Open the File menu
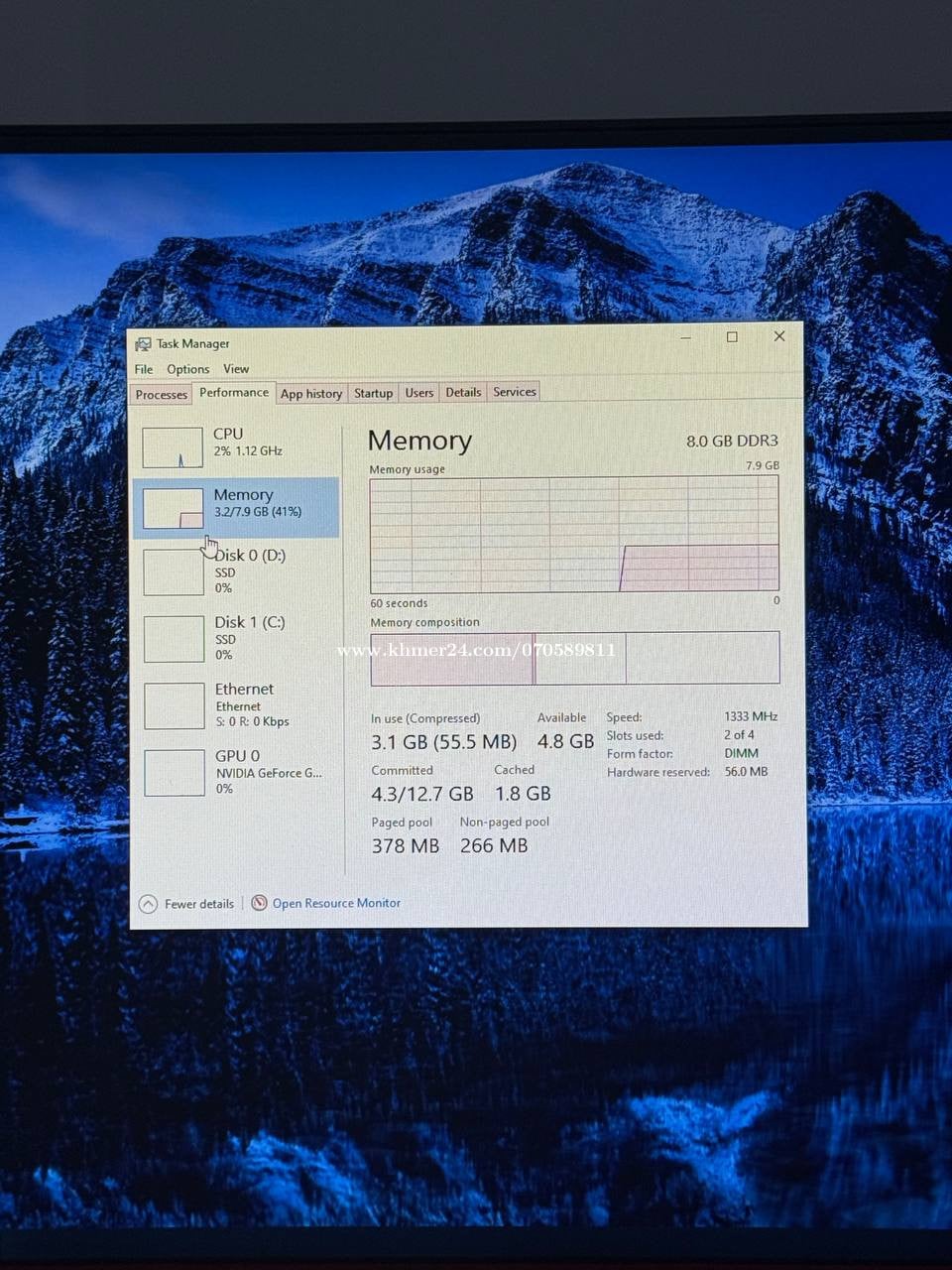Image resolution: width=952 pixels, height=1270 pixels. point(144,369)
